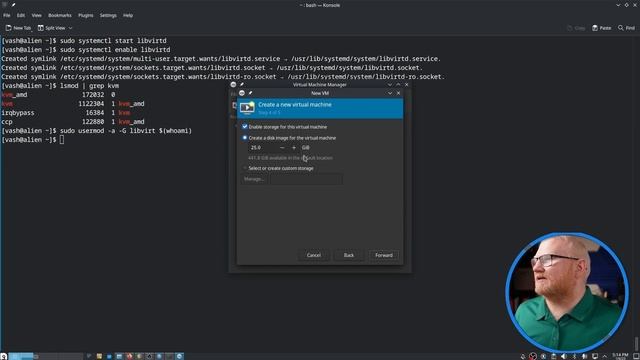Go Back in New VM wizard
Viewport: 640px width, 360px height.
pos(349,255)
